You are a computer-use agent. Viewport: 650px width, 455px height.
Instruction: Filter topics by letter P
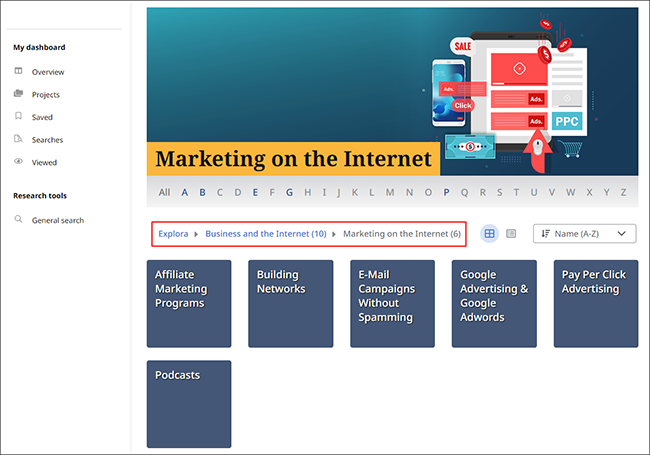pyautogui.click(x=446, y=192)
